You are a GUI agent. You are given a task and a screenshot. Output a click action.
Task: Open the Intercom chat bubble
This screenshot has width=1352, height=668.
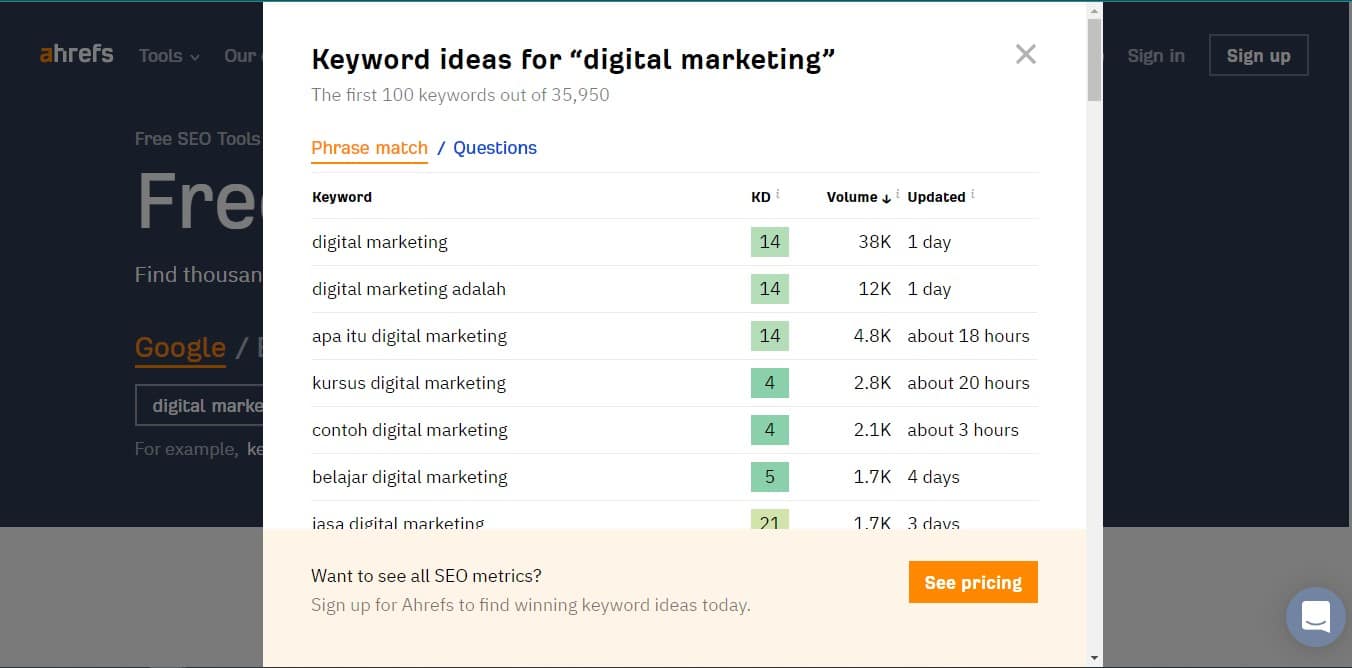click(x=1315, y=617)
